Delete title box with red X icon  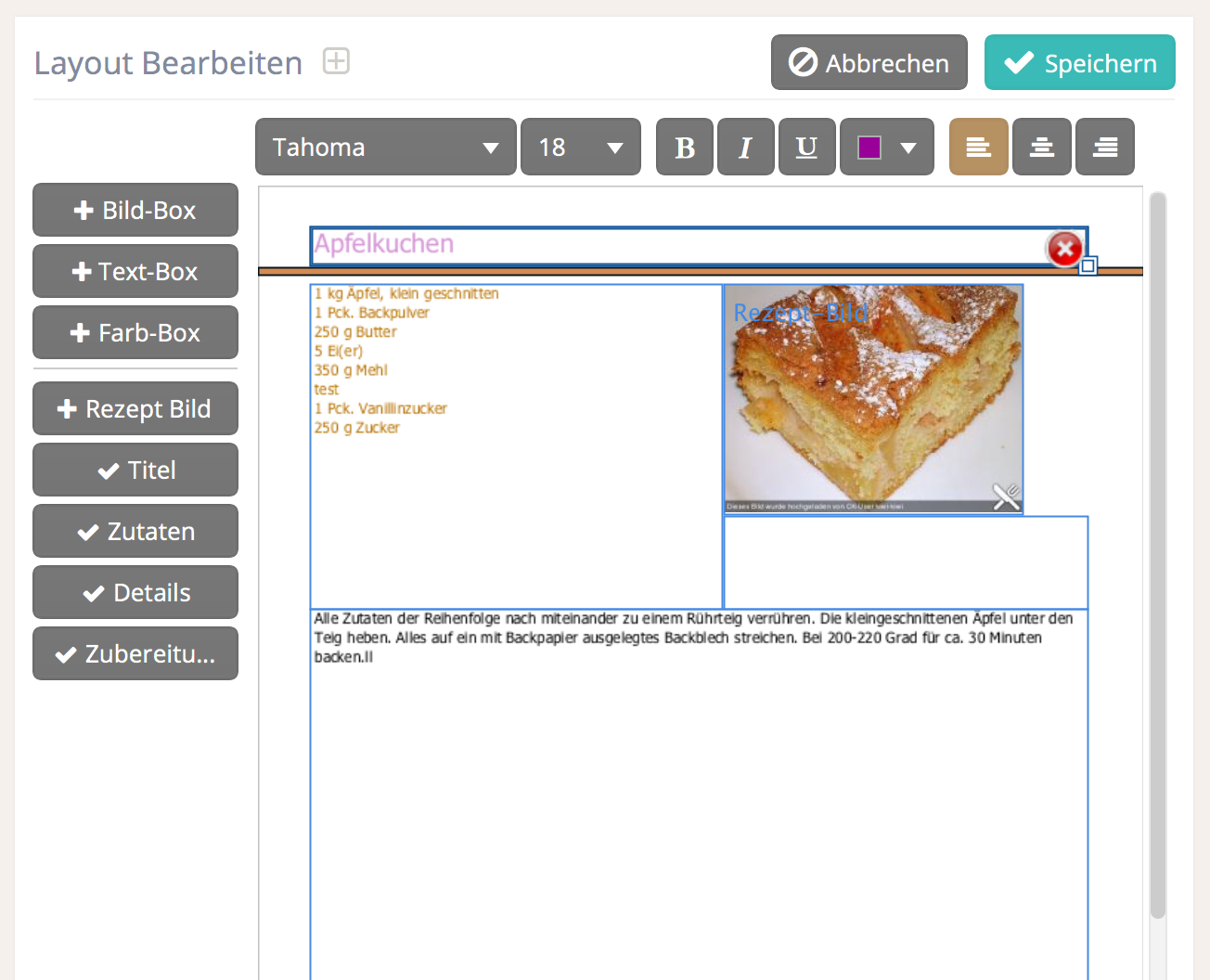coord(1064,249)
